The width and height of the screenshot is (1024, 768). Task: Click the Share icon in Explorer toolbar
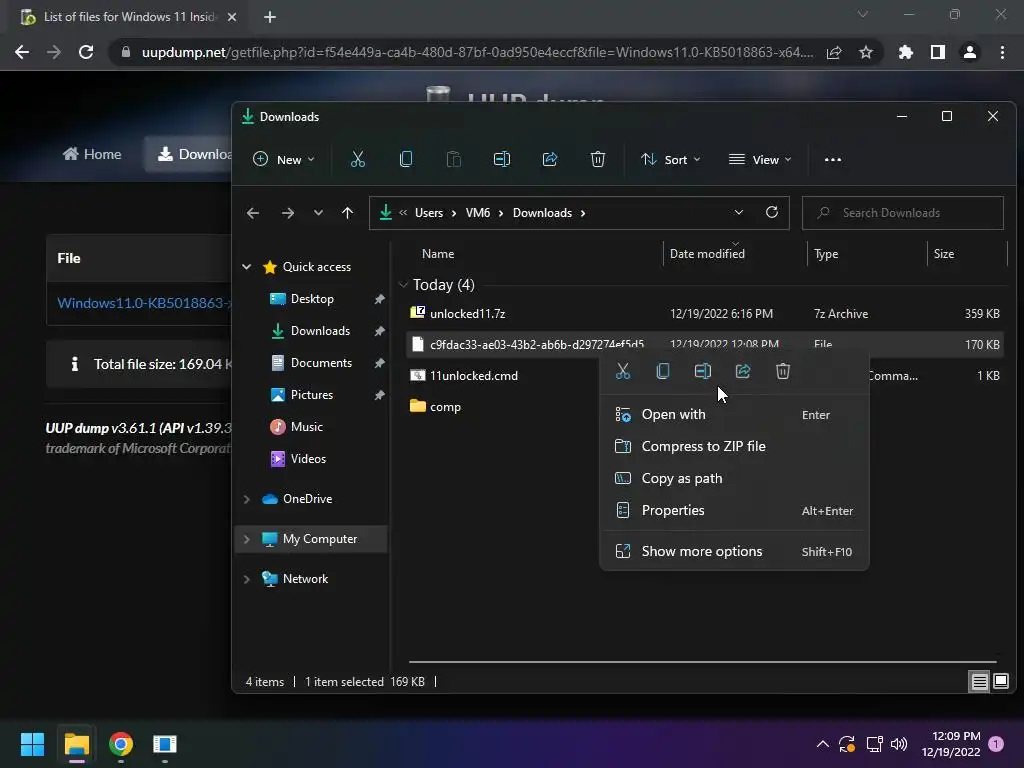click(550, 159)
